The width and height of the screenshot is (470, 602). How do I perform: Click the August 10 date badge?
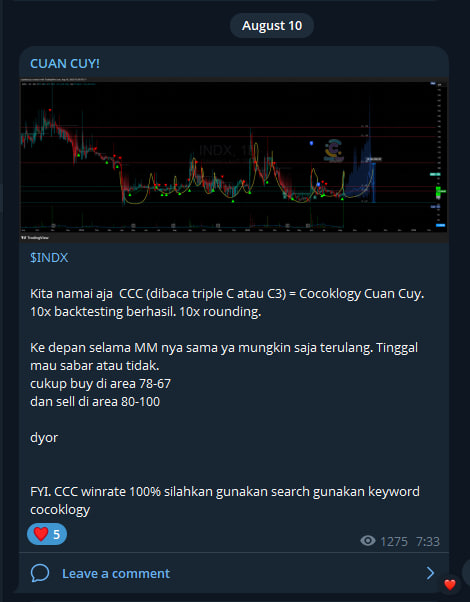click(x=272, y=26)
